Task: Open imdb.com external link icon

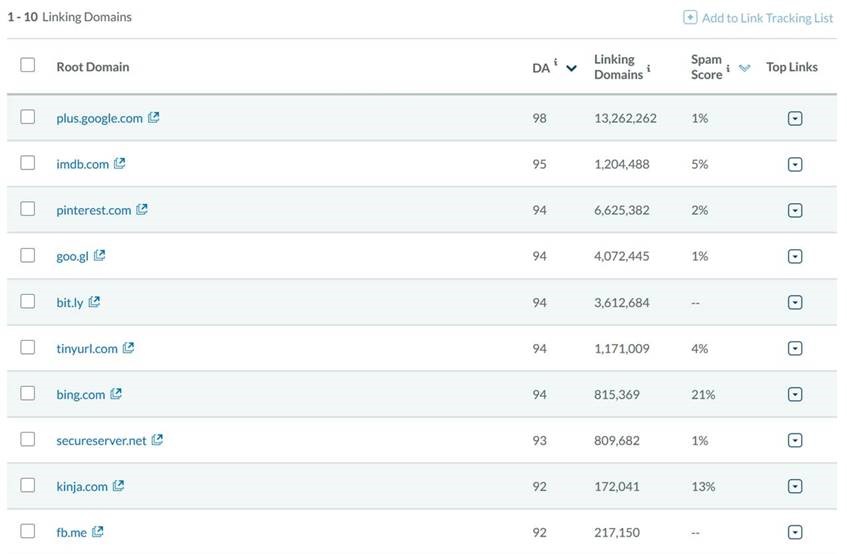Action: [120, 163]
